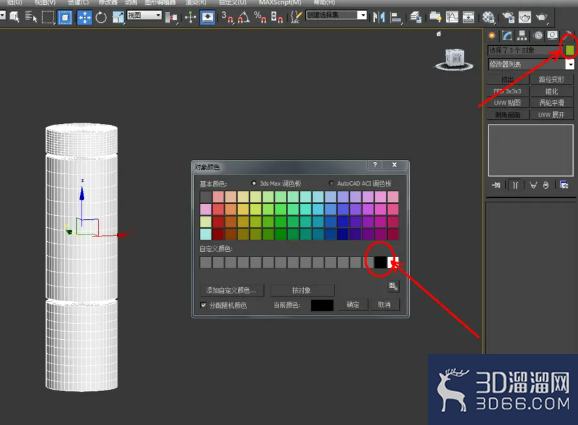Activate the Select Object tool
The width and height of the screenshot is (578, 425).
pos(14,17)
